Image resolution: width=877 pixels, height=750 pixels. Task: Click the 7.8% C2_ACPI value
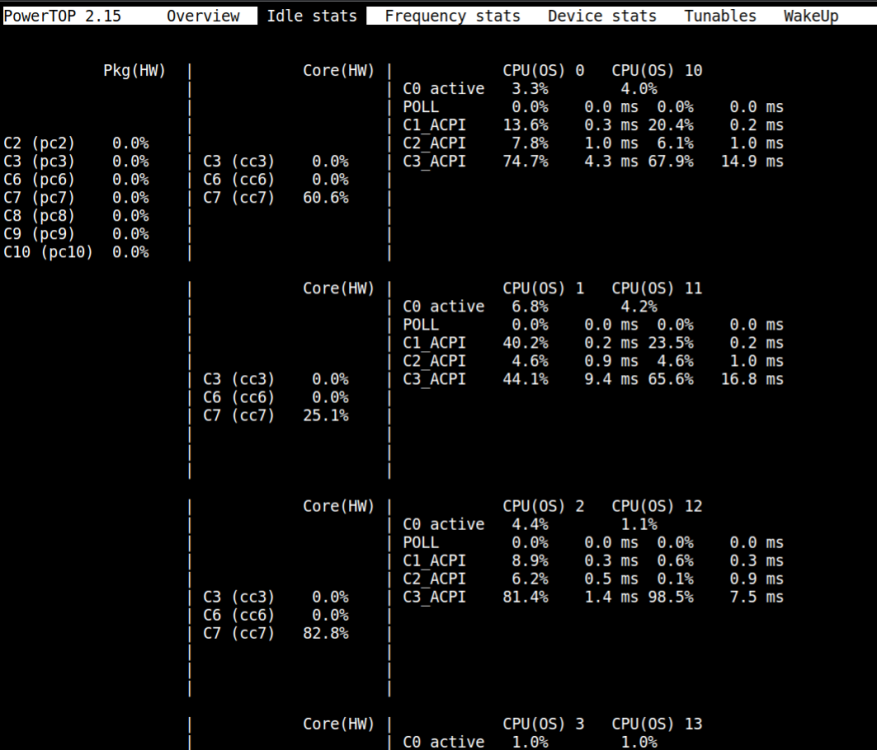530,143
